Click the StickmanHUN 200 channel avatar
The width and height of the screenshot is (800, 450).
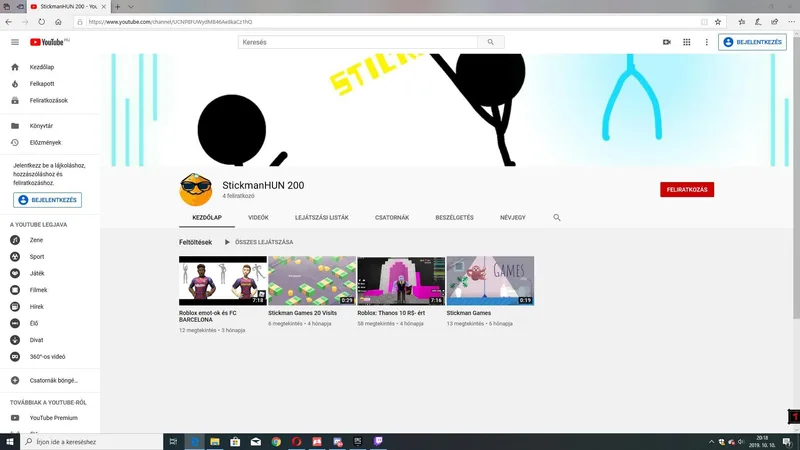pyautogui.click(x=196, y=189)
